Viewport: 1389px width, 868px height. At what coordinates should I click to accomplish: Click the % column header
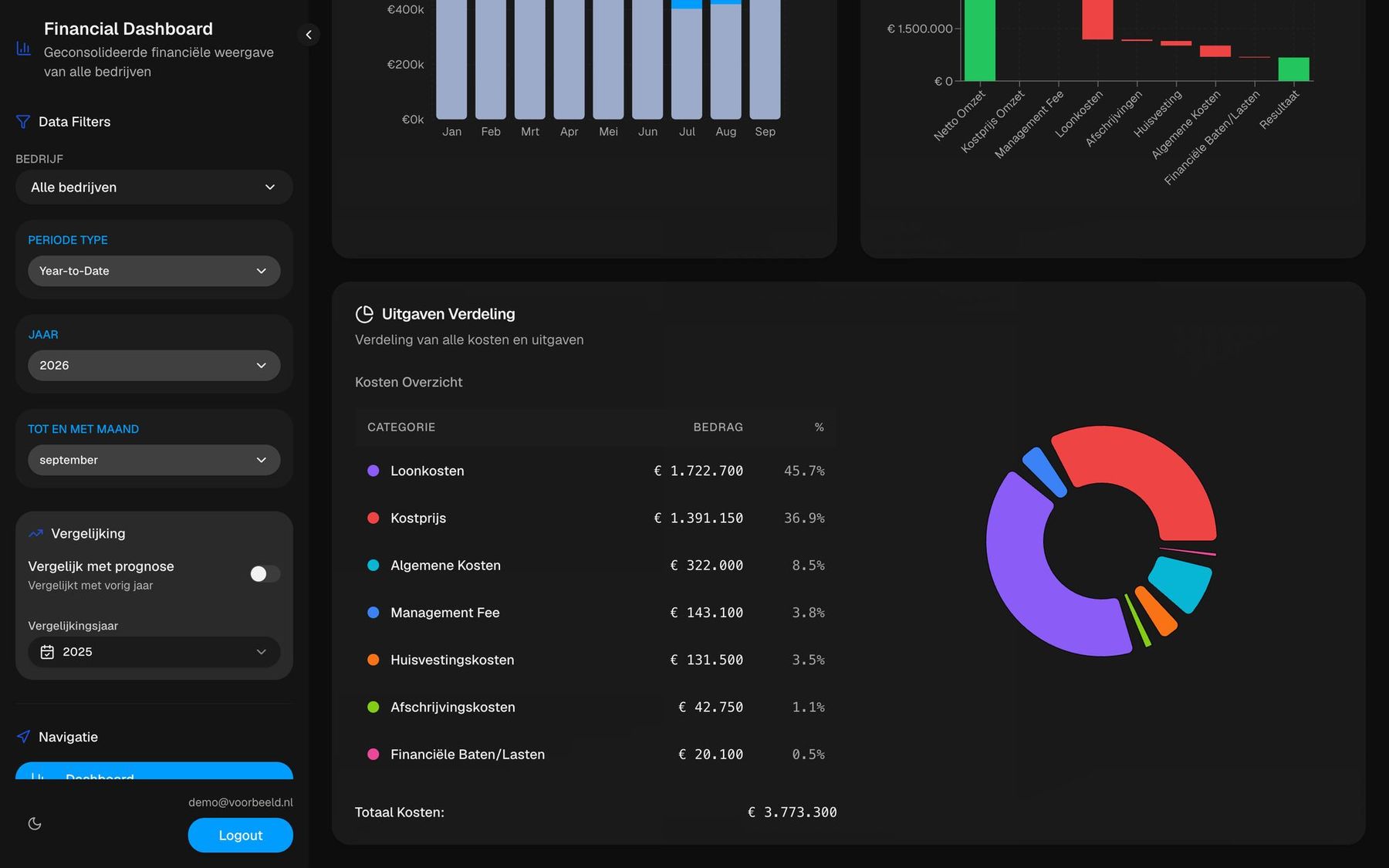click(820, 427)
